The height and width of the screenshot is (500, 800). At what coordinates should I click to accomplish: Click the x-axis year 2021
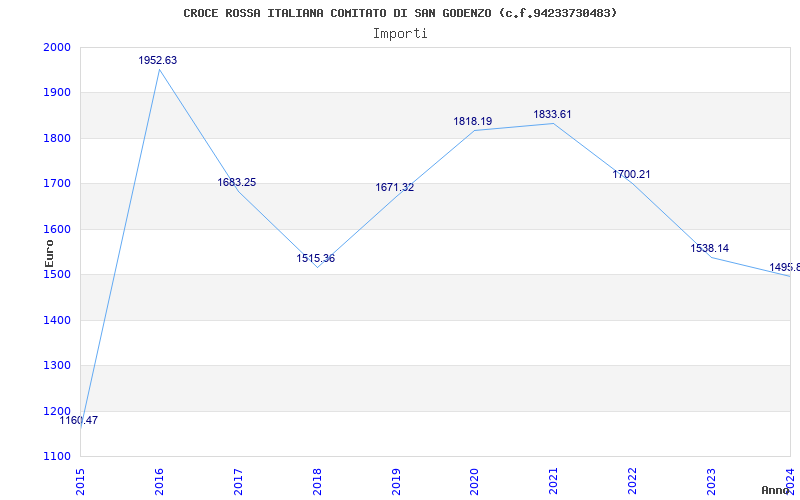(x=554, y=481)
